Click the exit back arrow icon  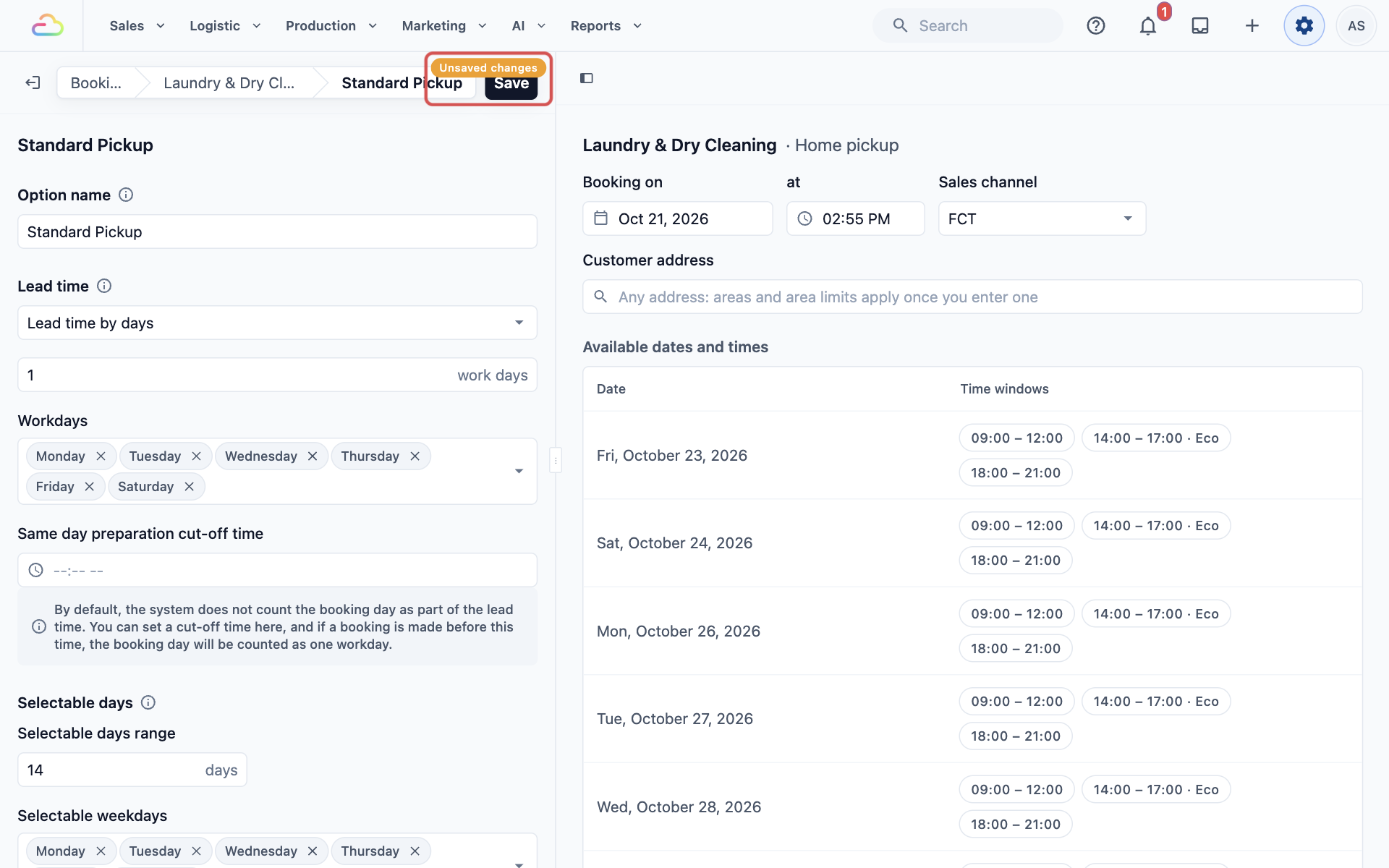pos(33,82)
